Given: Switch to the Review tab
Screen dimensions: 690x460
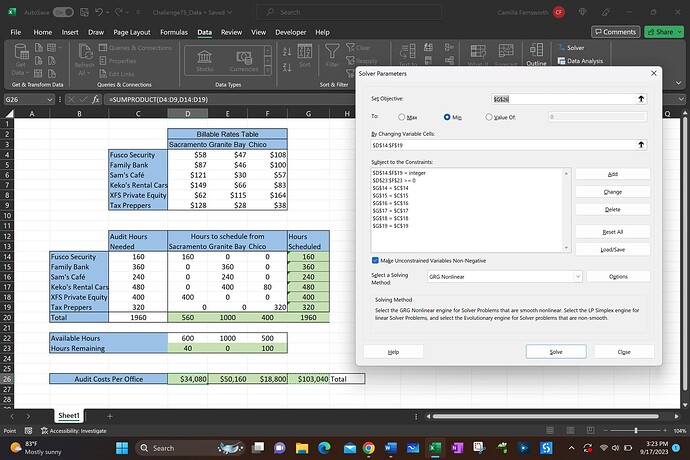Looking at the screenshot, I should [231, 32].
